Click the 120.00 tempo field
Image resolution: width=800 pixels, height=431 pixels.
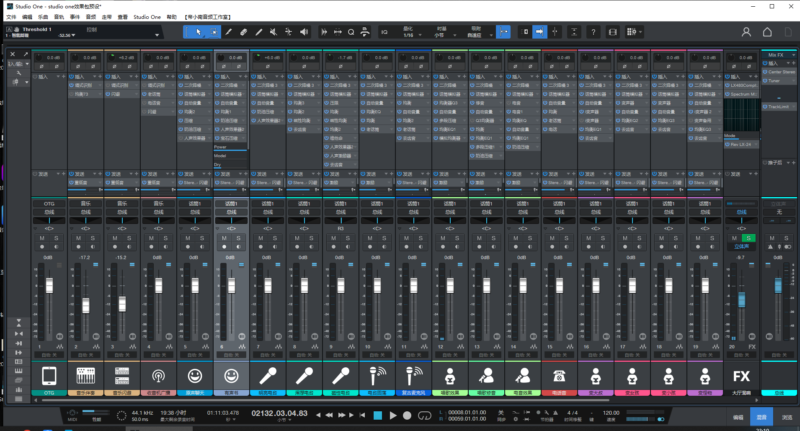(611, 413)
